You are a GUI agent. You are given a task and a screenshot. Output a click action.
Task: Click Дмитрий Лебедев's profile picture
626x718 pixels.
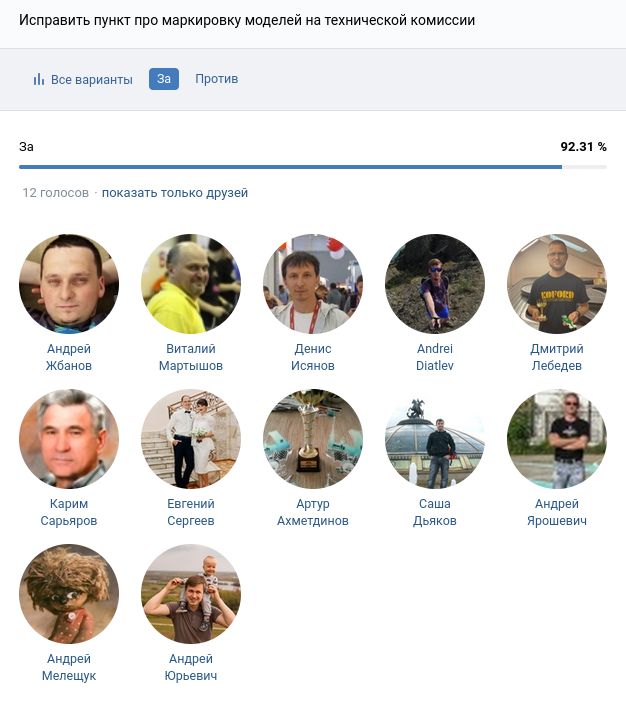pyautogui.click(x=557, y=284)
